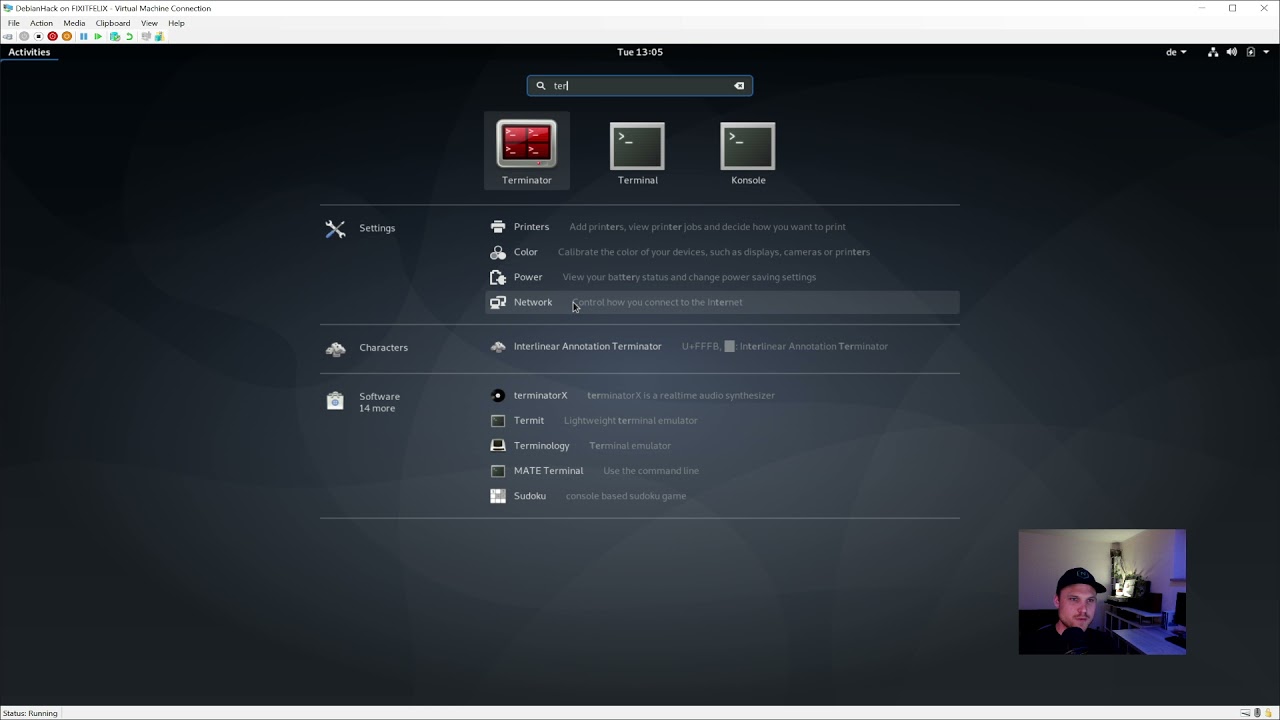Focus the search field containing 'ter'

click(640, 86)
